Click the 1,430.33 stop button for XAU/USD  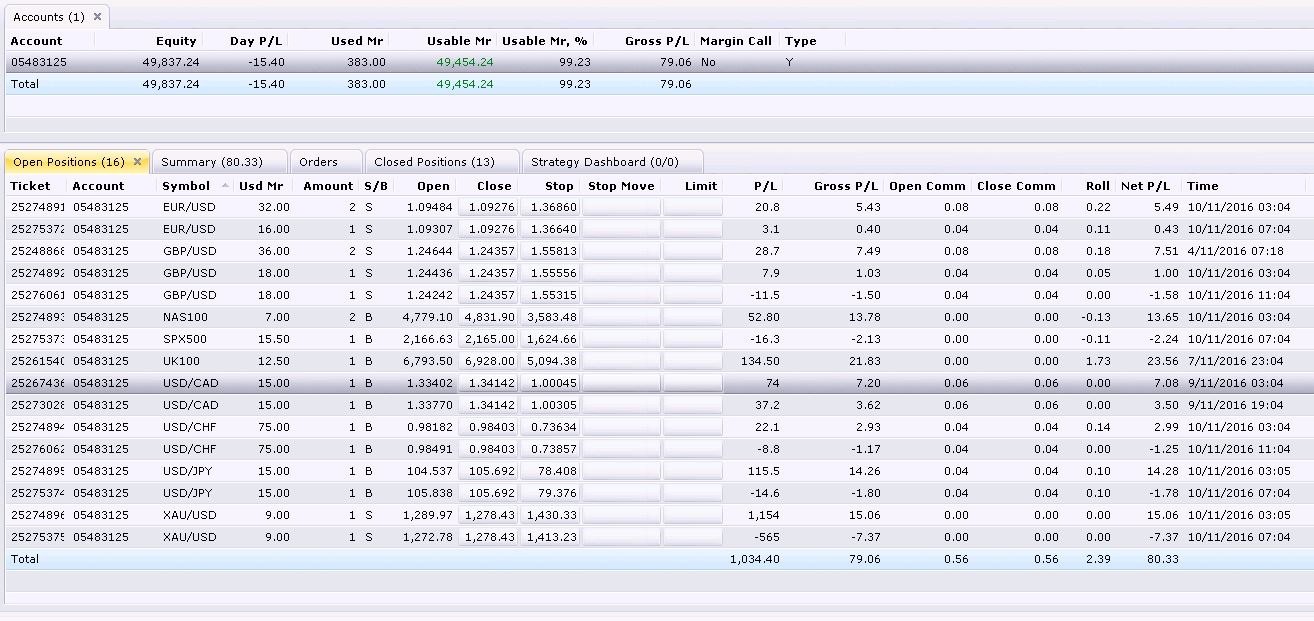pyautogui.click(x=548, y=515)
